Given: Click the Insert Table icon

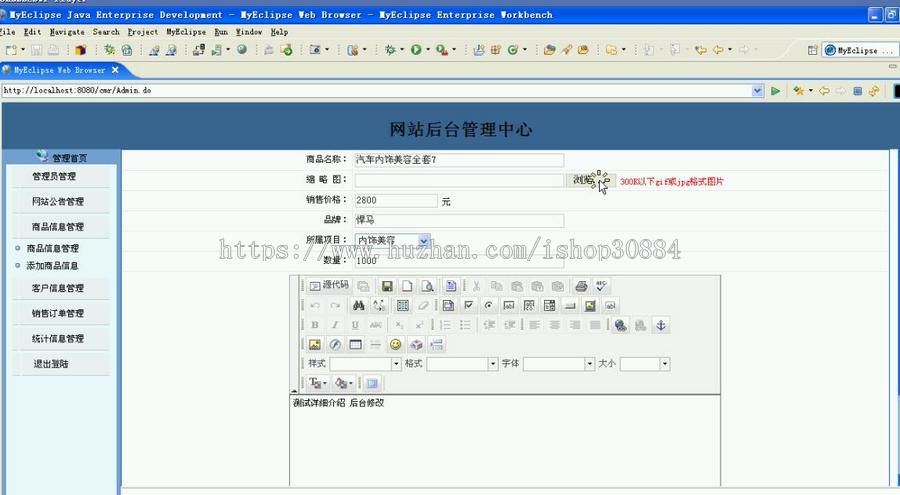Looking at the screenshot, I should 355,345.
